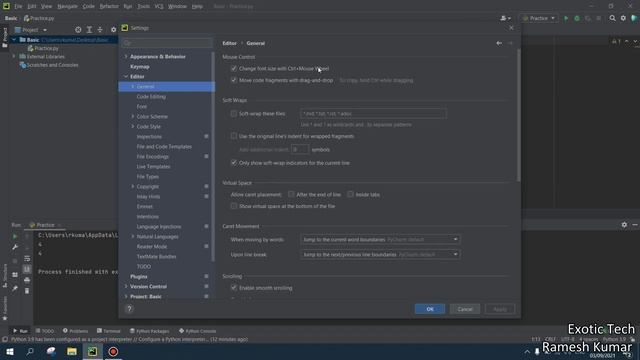Switch to Python Console tab
Viewport: 640px width, 360px height.
tap(198, 331)
